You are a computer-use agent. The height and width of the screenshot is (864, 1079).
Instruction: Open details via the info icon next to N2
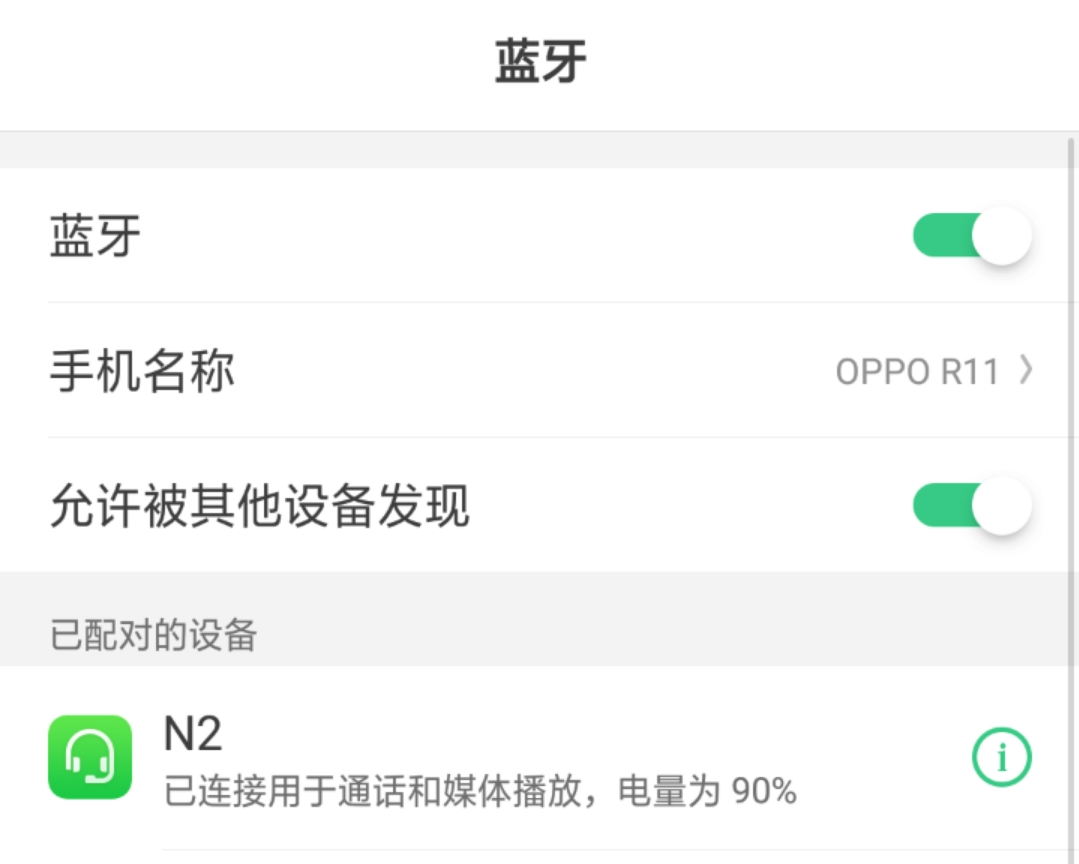1001,757
